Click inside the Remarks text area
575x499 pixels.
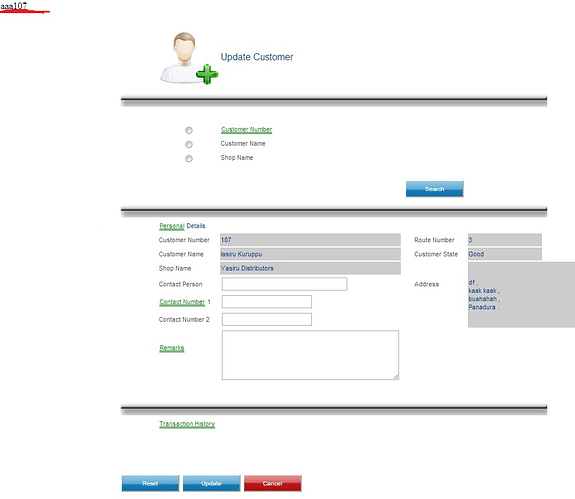(310, 355)
